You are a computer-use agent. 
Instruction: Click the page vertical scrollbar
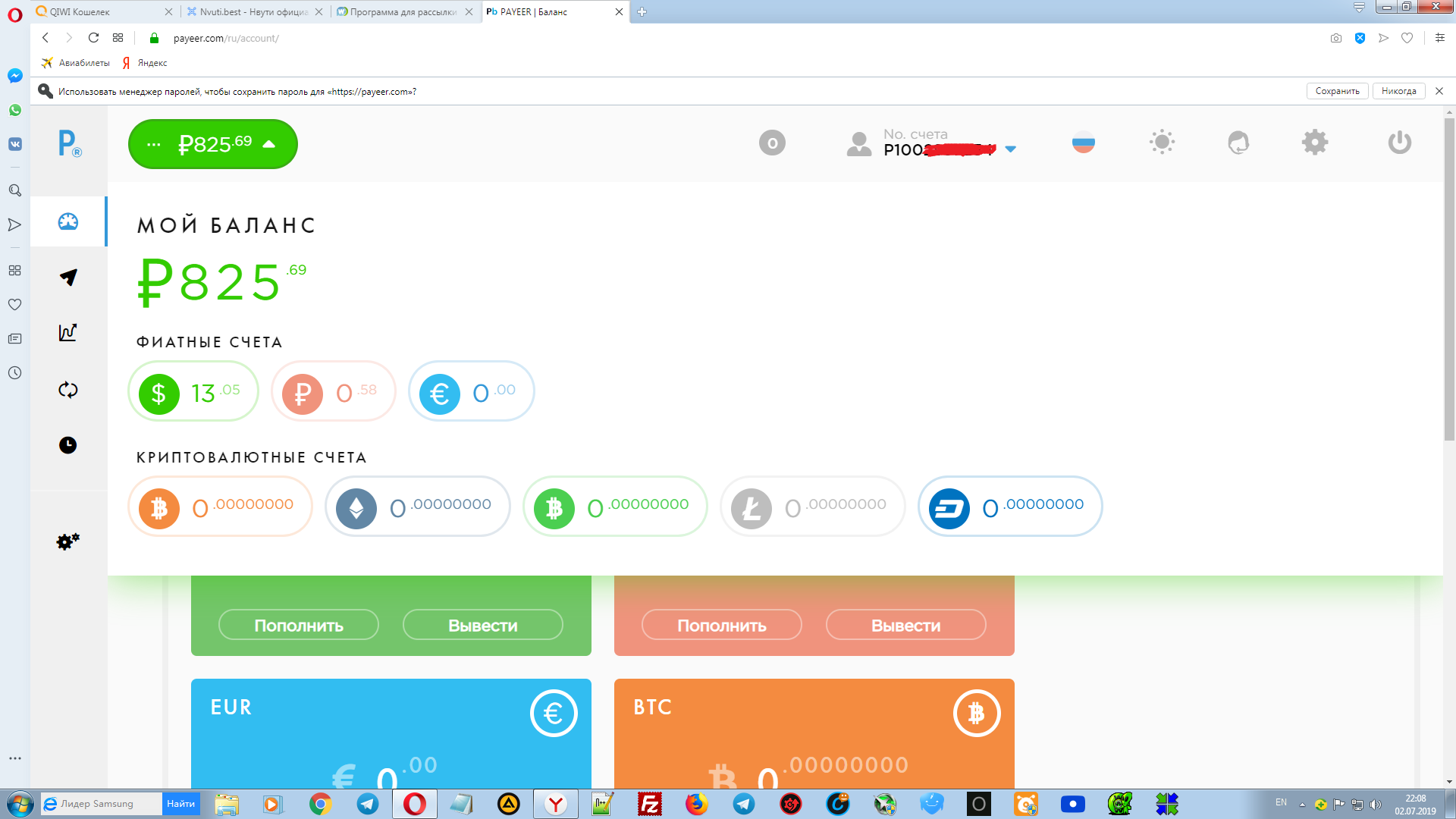pos(1449,279)
